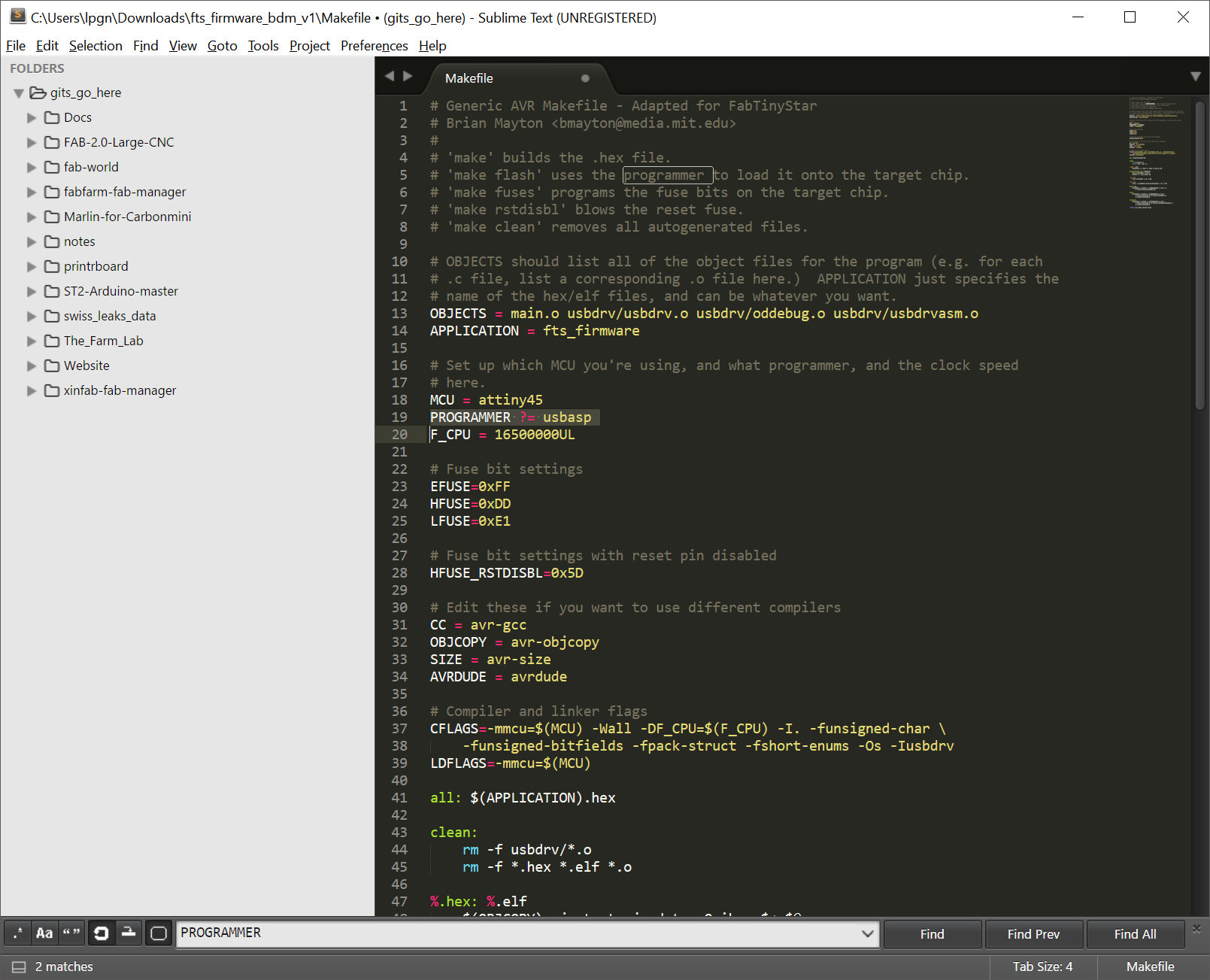Open the View menu
Image resolution: width=1210 pixels, height=980 pixels.
183,46
